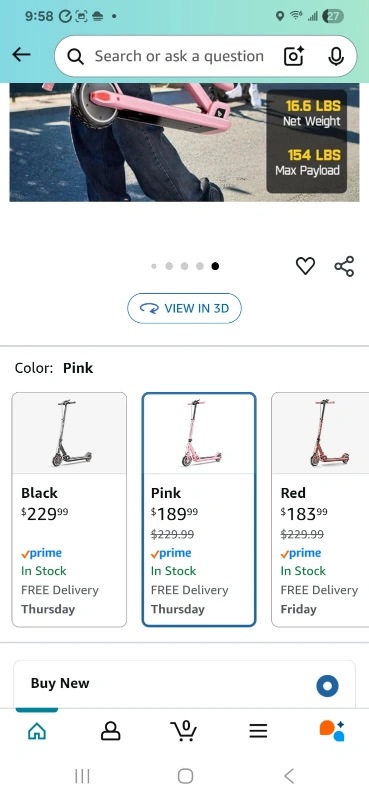
Task: Select the Buy New radio button
Action: click(327, 686)
